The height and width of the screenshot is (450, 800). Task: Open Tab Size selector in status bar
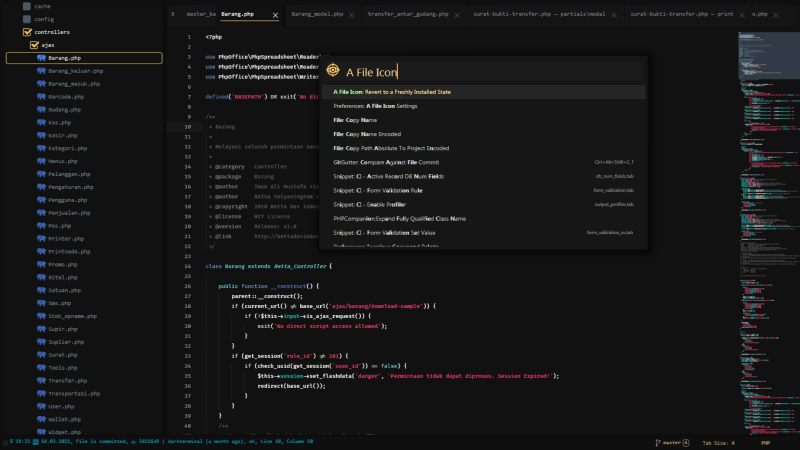tap(718, 443)
